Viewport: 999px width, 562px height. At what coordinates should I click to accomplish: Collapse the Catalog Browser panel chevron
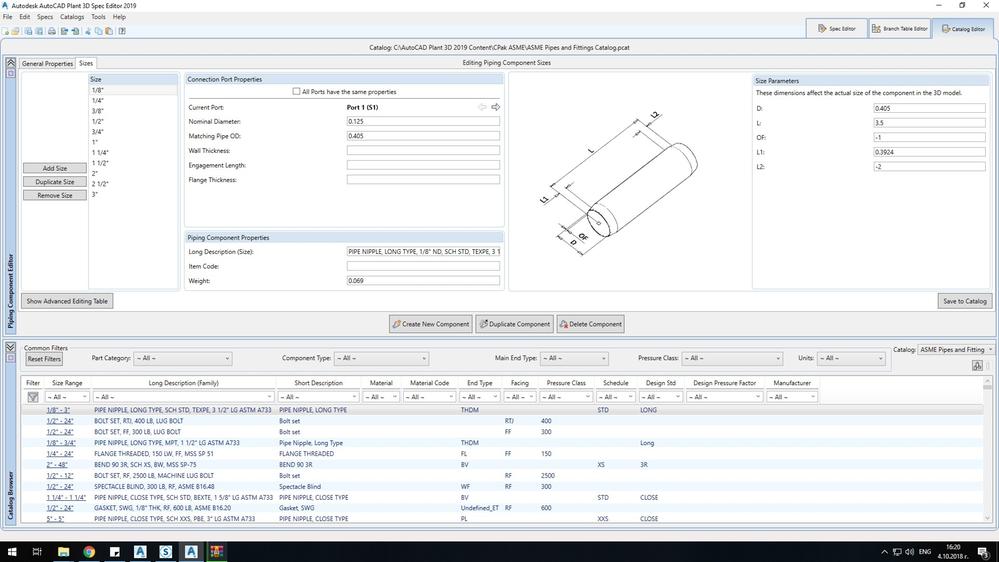click(11, 347)
